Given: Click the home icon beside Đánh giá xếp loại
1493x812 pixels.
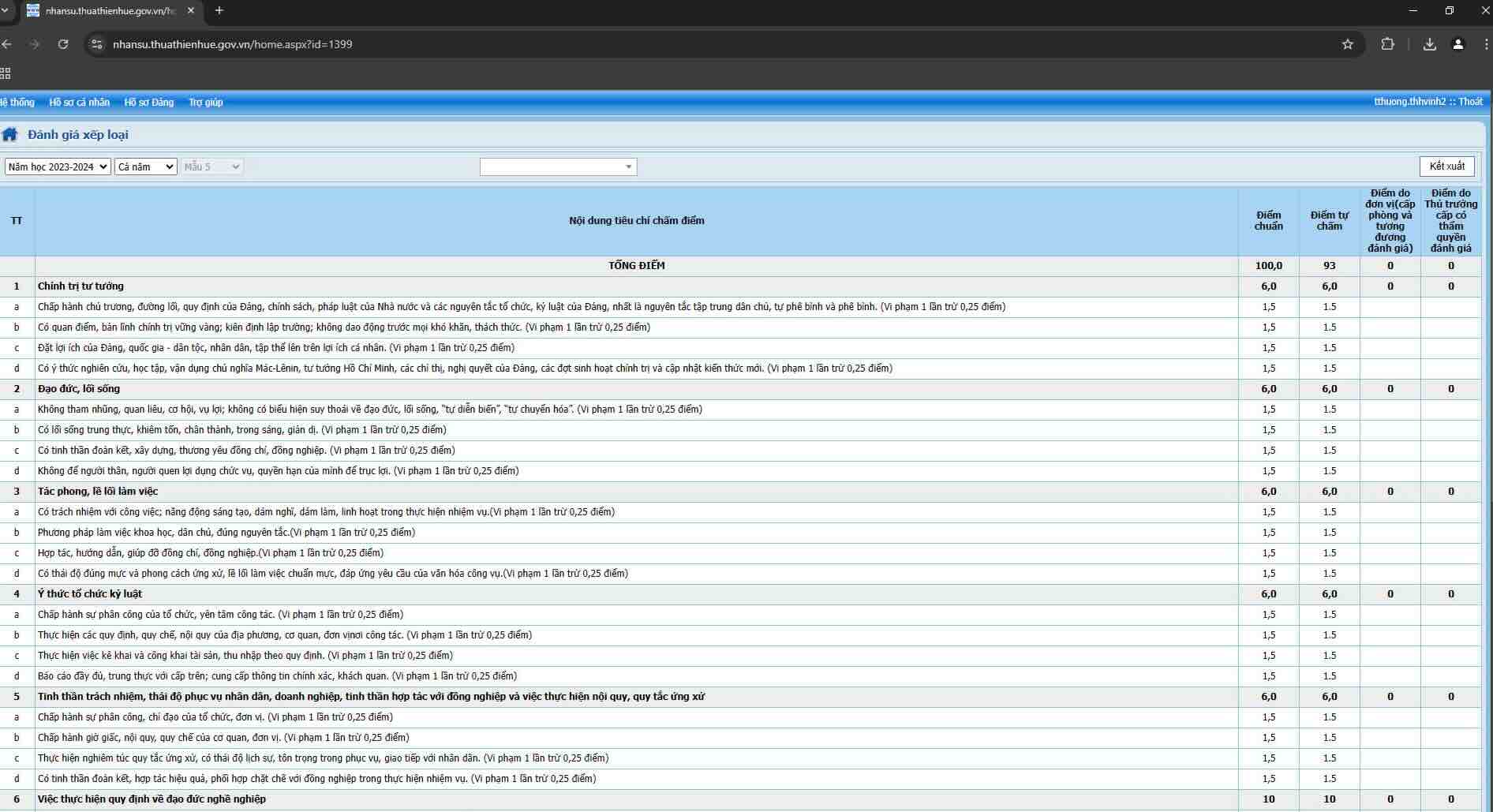Looking at the screenshot, I should point(9,134).
